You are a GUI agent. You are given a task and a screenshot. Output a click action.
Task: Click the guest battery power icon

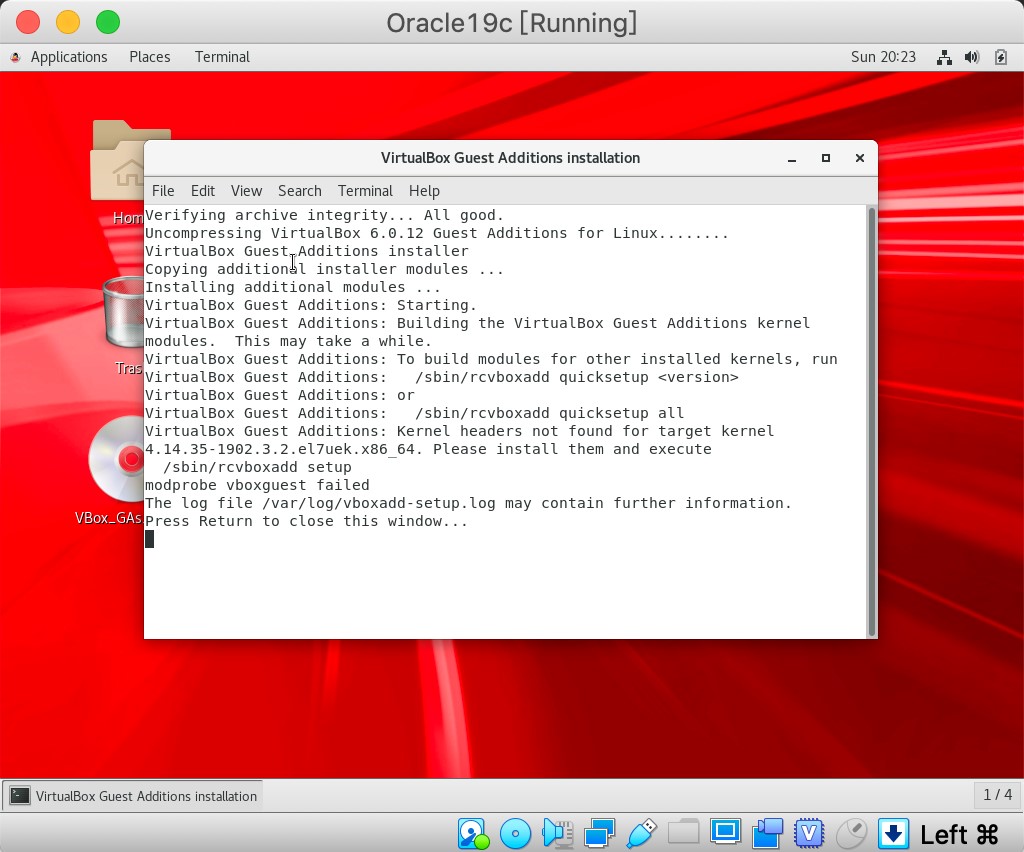[x=1000, y=57]
